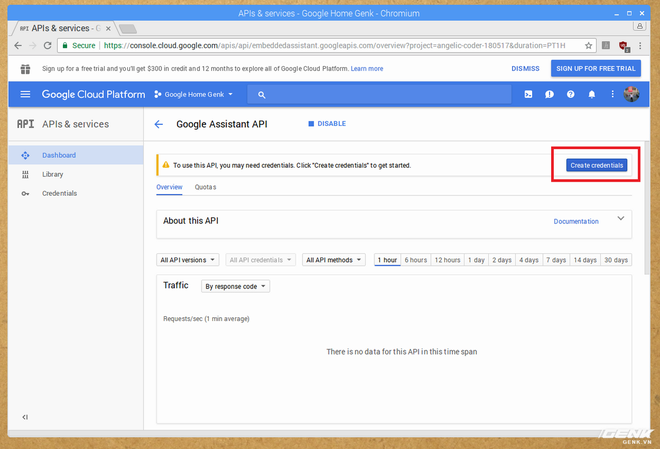The width and height of the screenshot is (660, 449).
Task: Activate Cloud Shell icon
Action: (x=528, y=94)
